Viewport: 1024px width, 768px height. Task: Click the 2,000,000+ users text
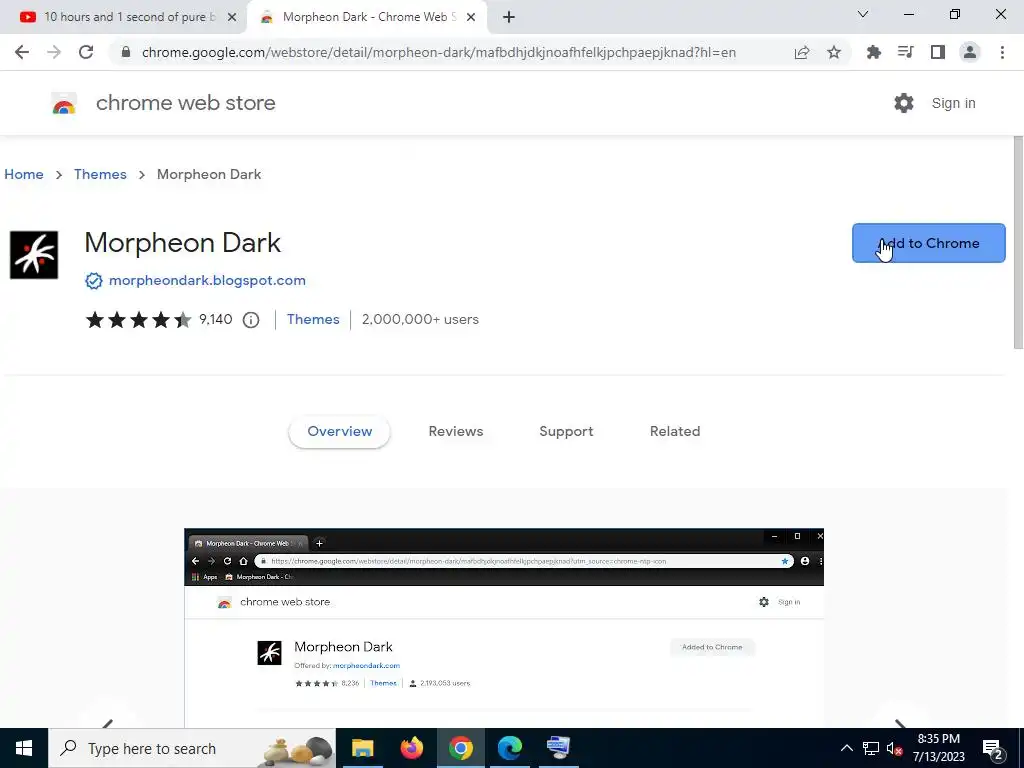tap(420, 319)
